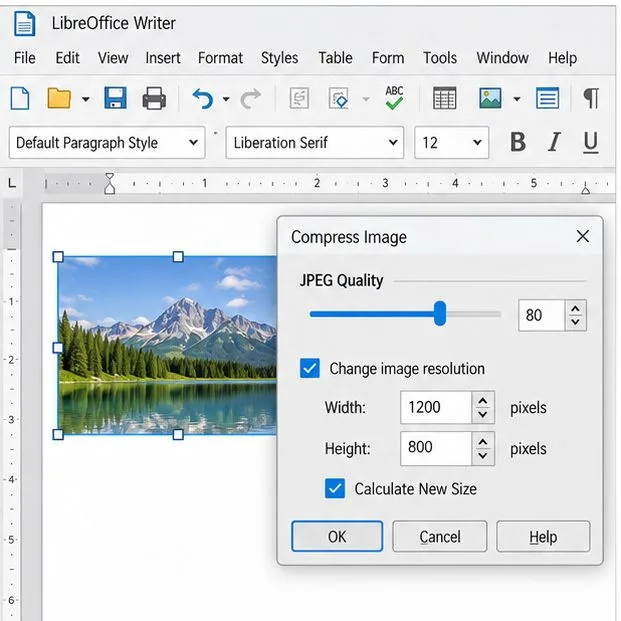Click the New document icon
Screen dimensions: 621x621
pyautogui.click(x=20, y=98)
